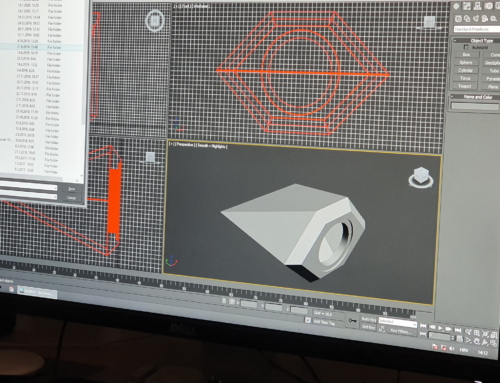This screenshot has height=383, width=500.
Task: Select the Shapes category icon
Action: click(467, 19)
